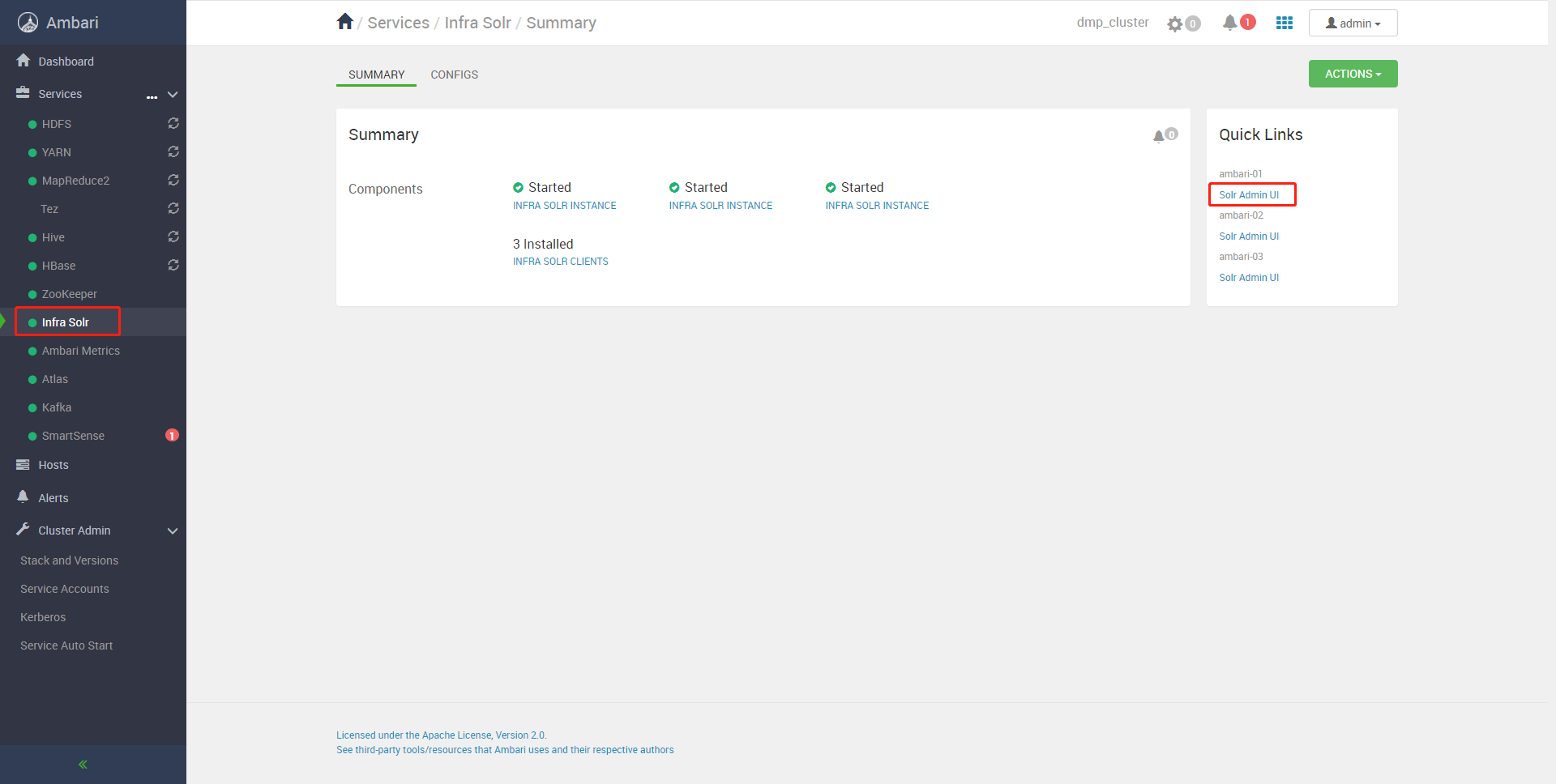The height and width of the screenshot is (784, 1556).
Task: Switch to the SUMMARY tab
Action: click(x=376, y=75)
